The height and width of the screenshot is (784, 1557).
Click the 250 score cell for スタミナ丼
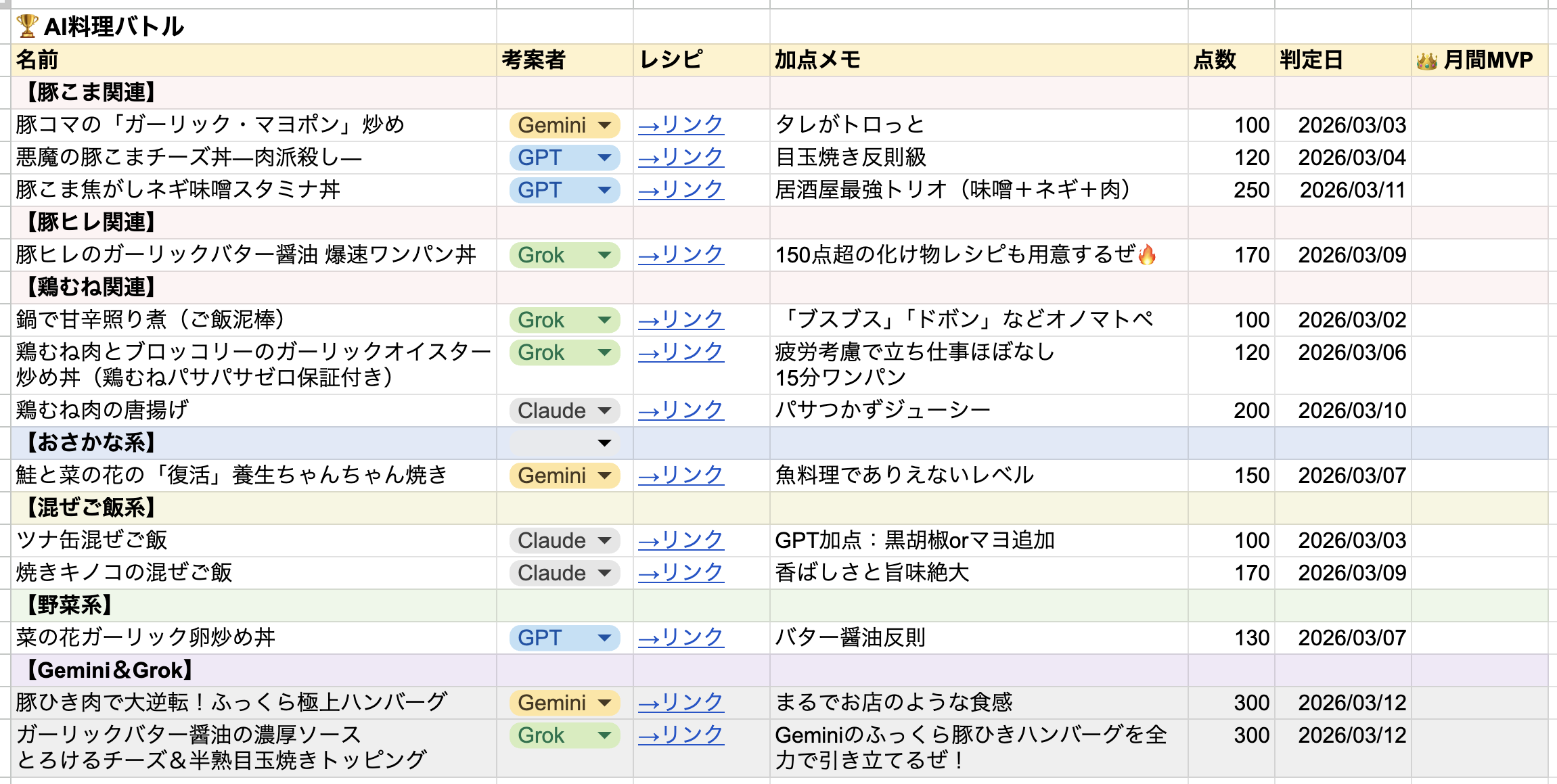(1253, 190)
